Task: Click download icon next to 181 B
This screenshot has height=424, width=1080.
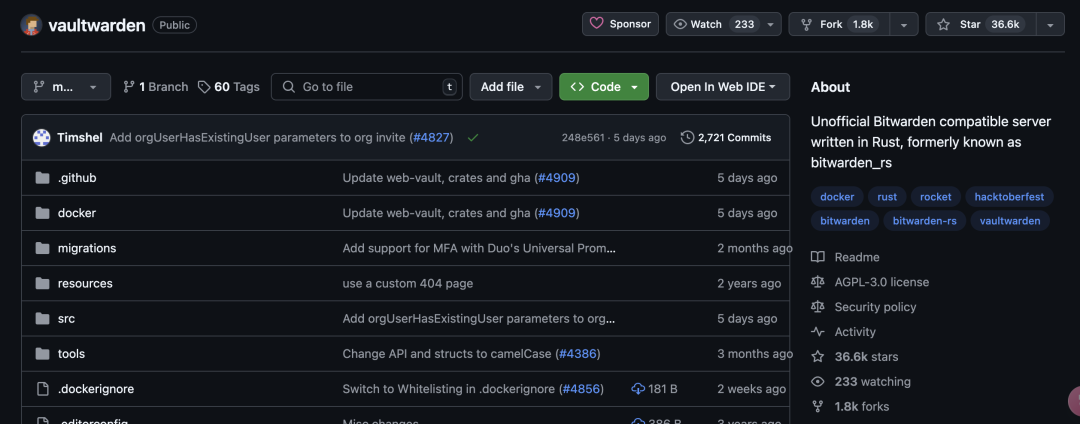Action: [638, 389]
